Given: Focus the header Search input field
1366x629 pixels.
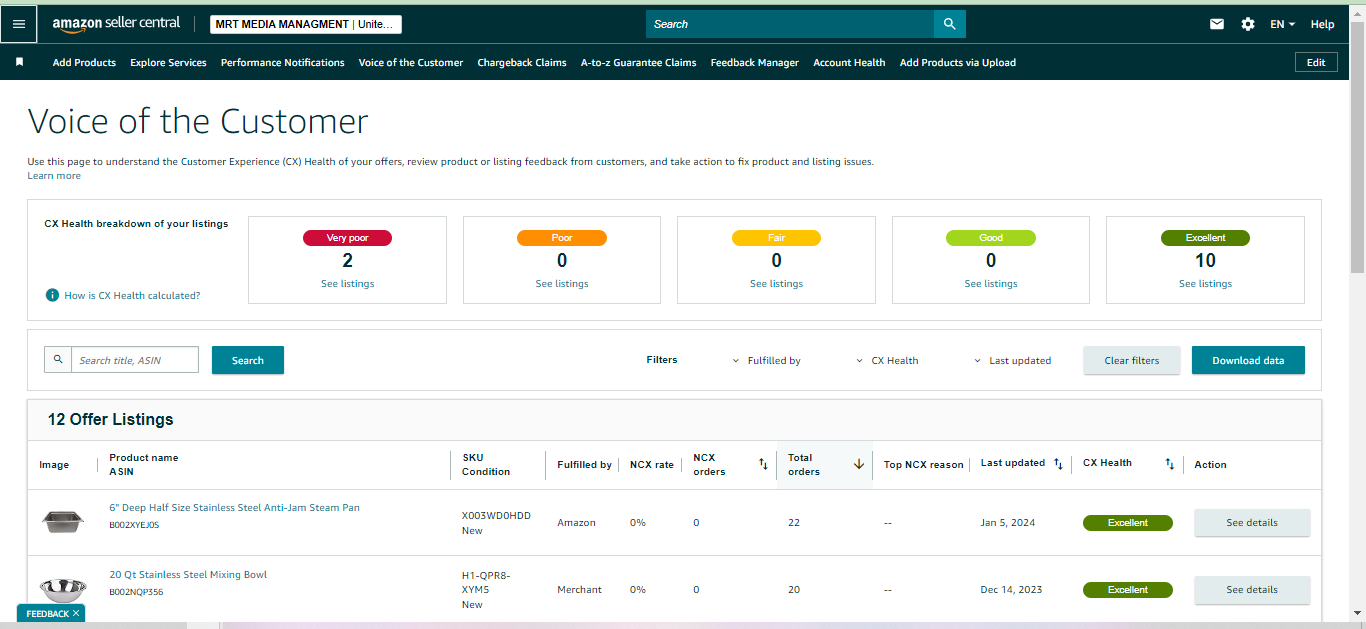Looking at the screenshot, I should [790, 24].
